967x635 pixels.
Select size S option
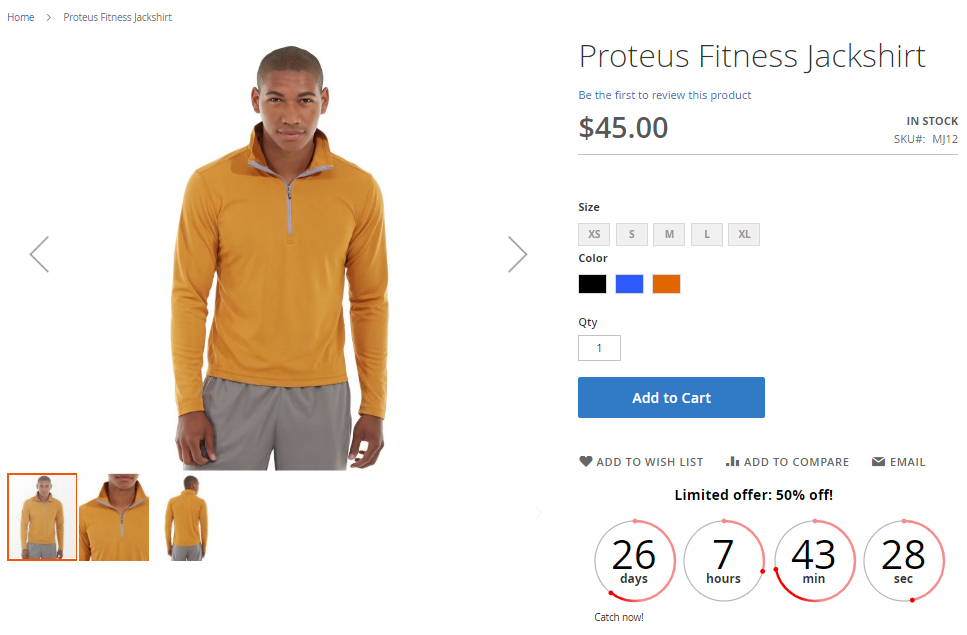(631, 235)
